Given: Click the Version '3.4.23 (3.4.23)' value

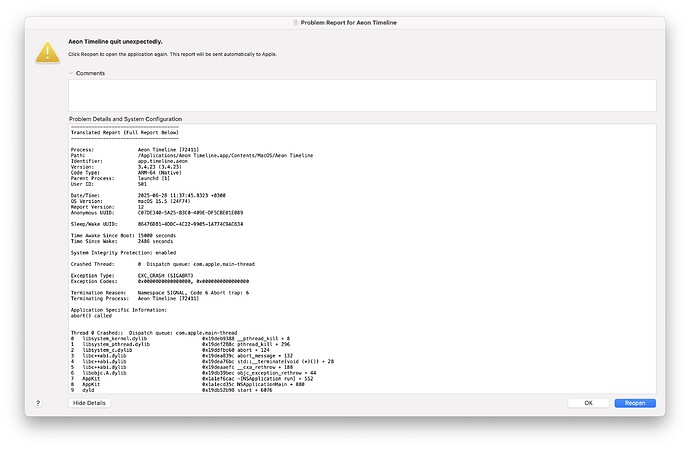Looking at the screenshot, I should tap(160, 167).
